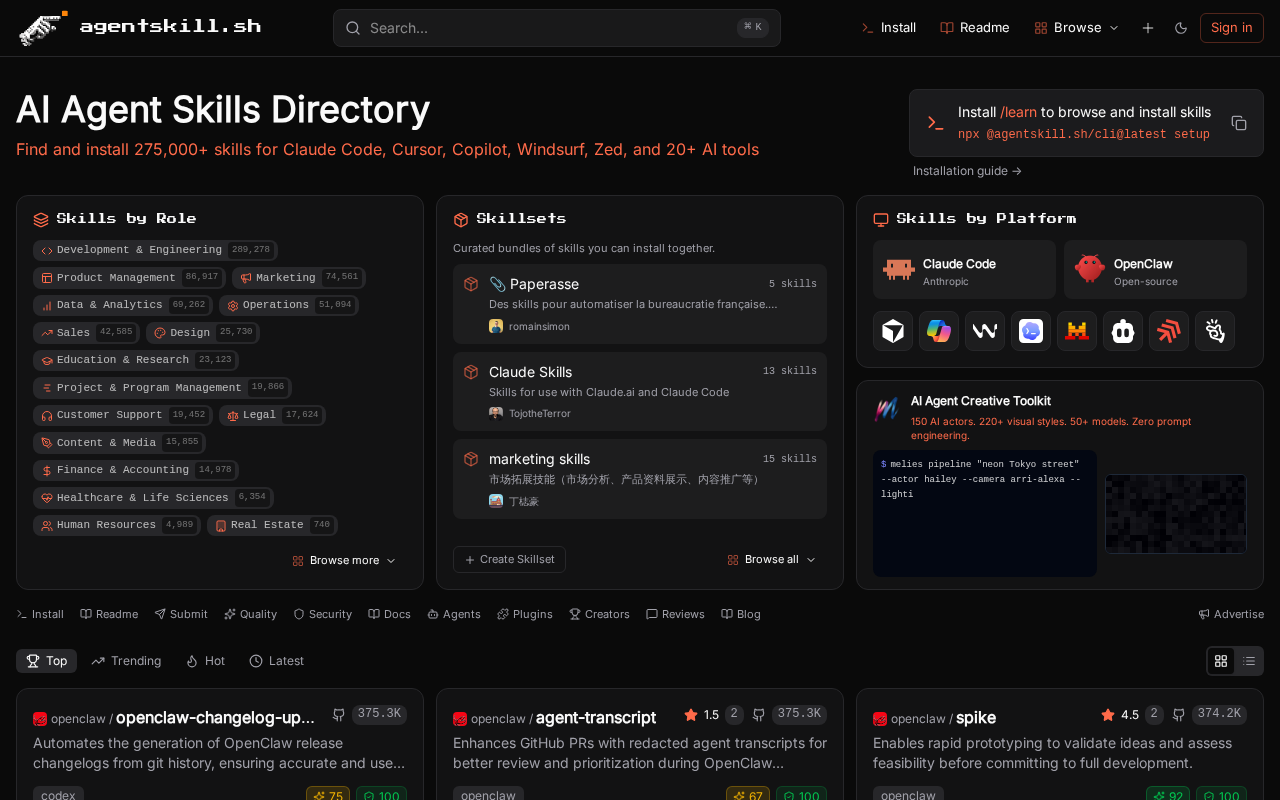Open the openclaw-changelog-up... skill card title
1280x800 pixels.
coord(215,717)
